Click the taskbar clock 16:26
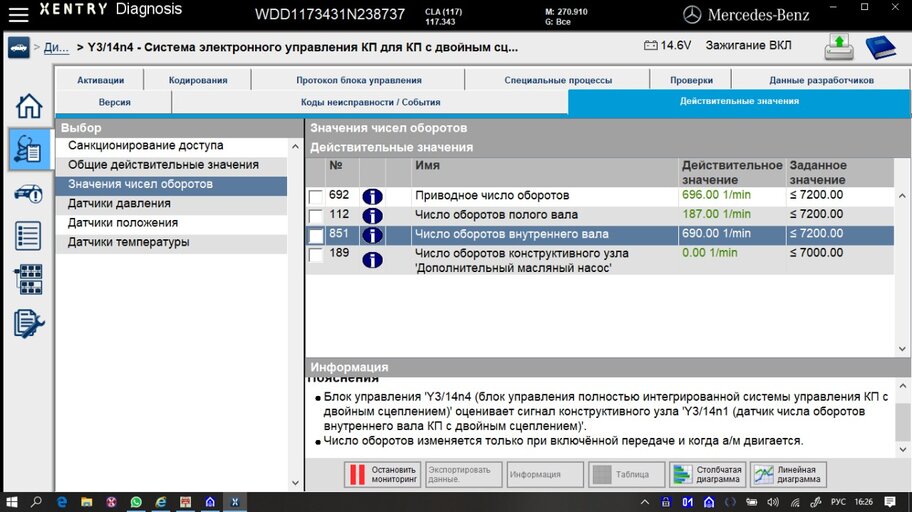 [x=863, y=502]
